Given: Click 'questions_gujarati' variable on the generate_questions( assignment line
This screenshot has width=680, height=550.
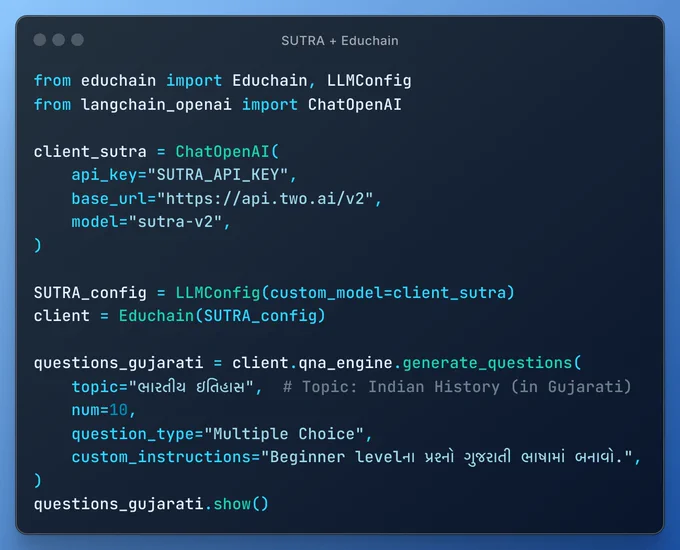Looking at the screenshot, I should (118, 363).
